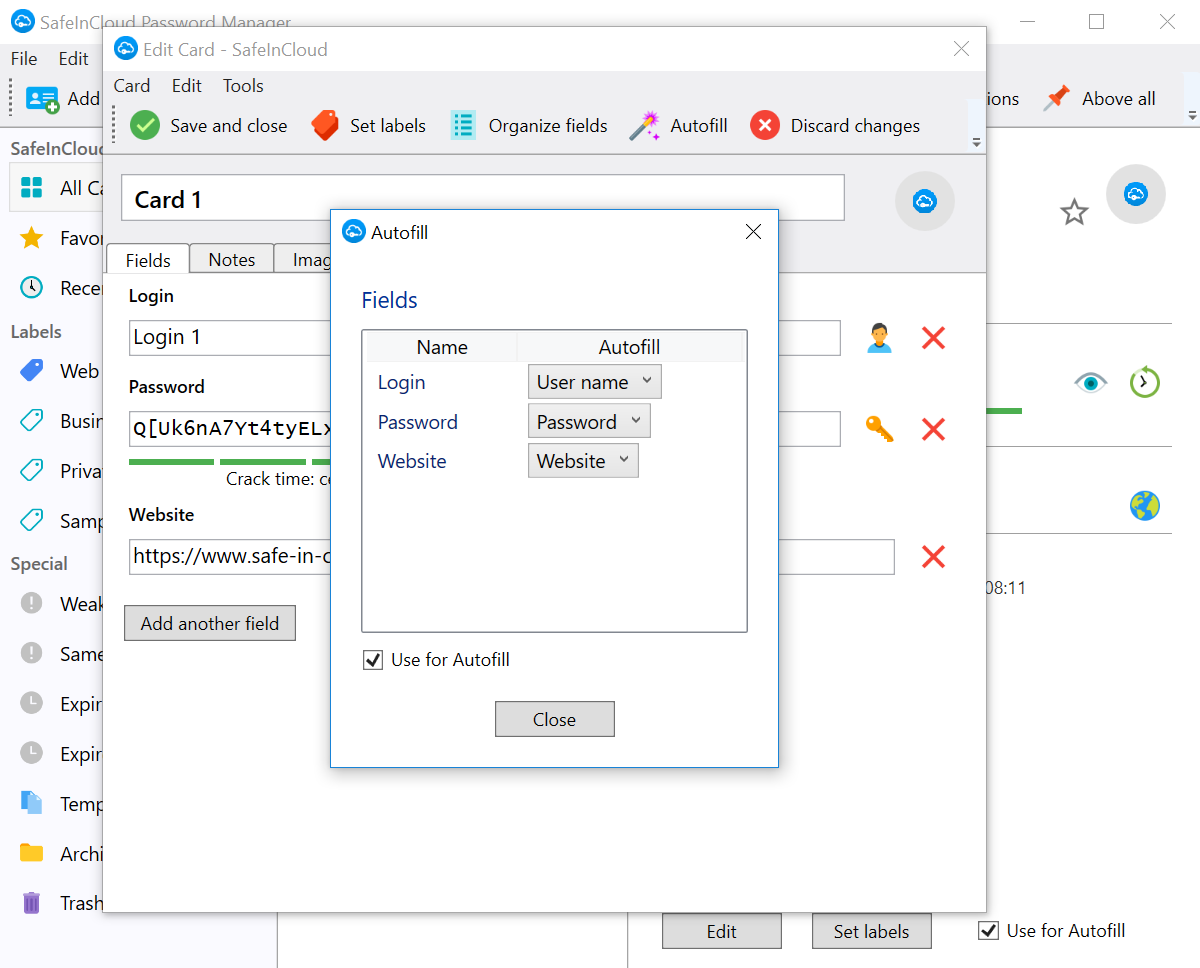Switch to the Notes tab
Image resolution: width=1200 pixels, height=968 pixels.
coord(232,259)
